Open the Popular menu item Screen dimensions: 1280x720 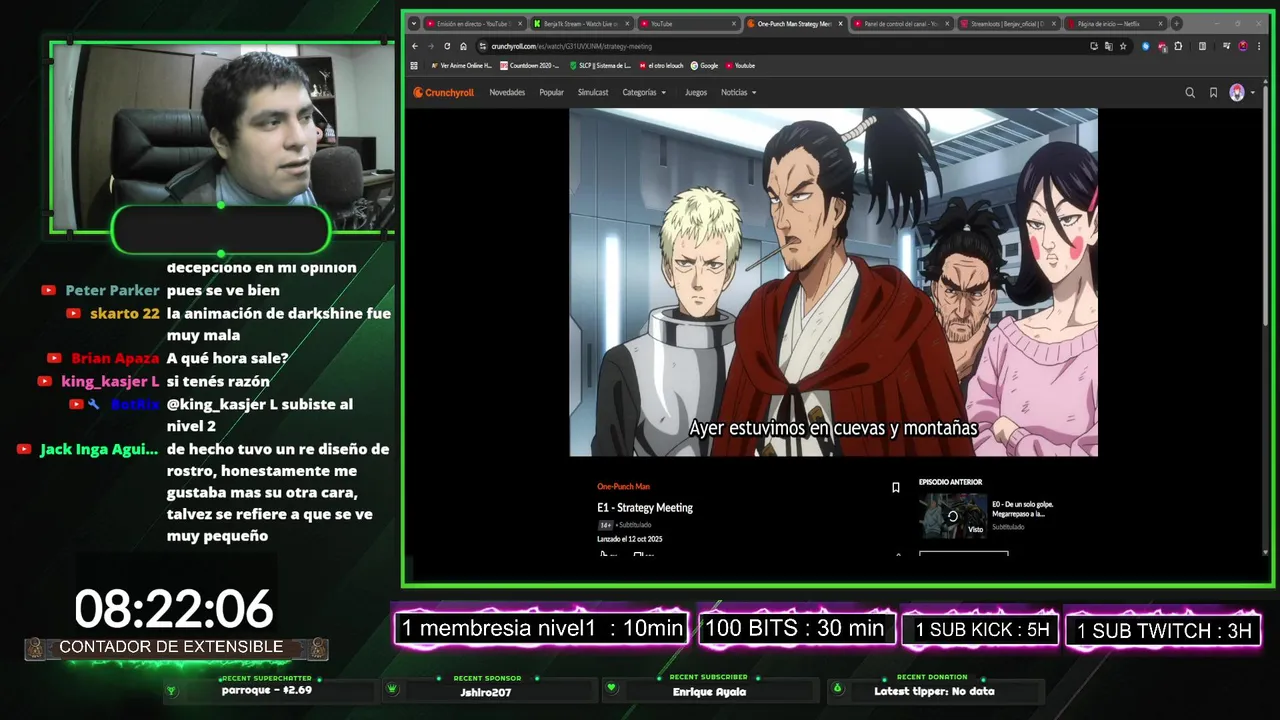pos(551,93)
